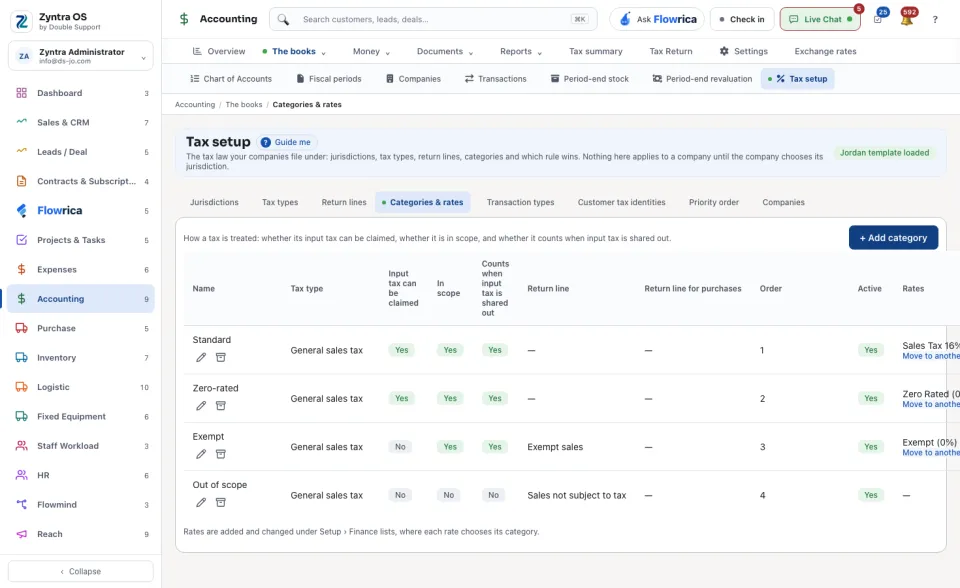960x588 pixels.
Task: Open Staff Workload in sidebar
Action: [x=81, y=446]
